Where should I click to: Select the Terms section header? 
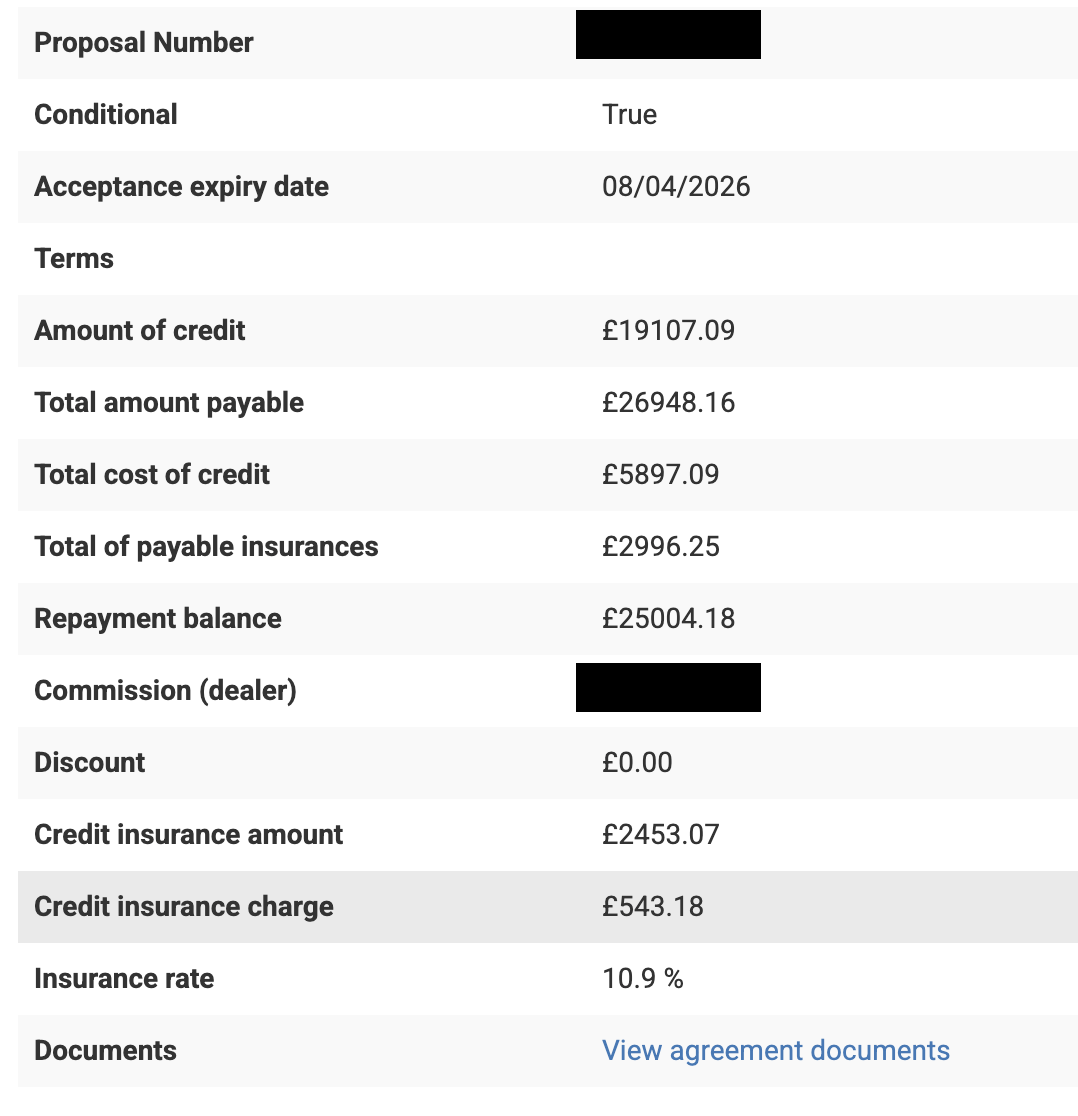pos(74,258)
